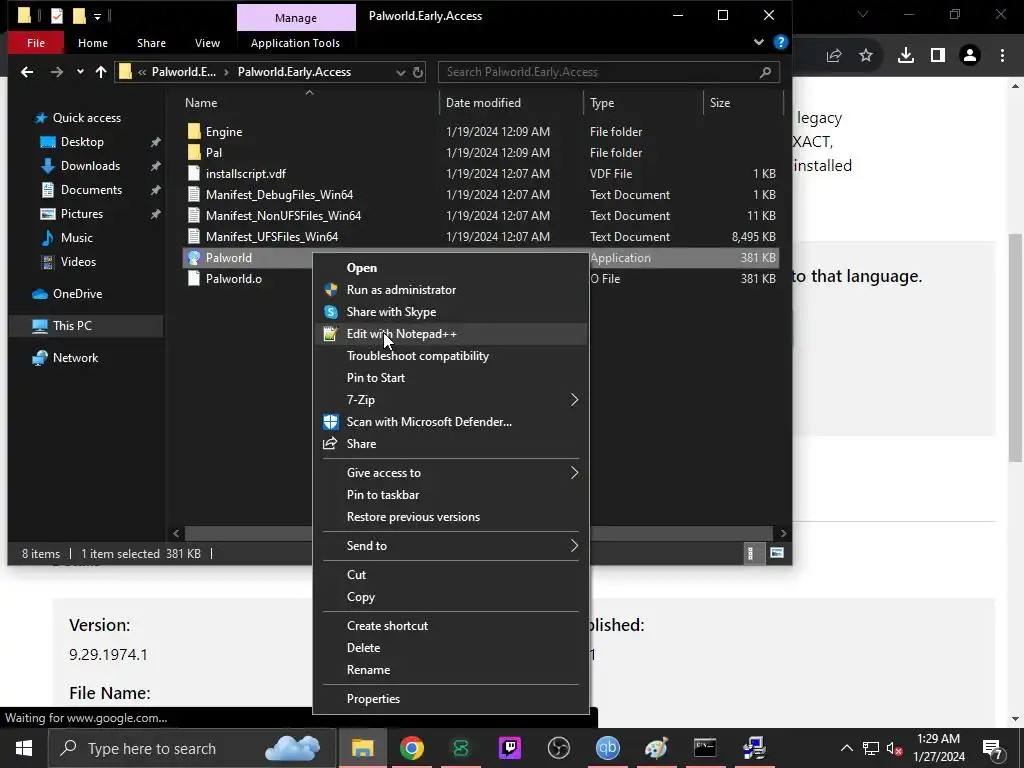Screen dimensions: 1024x768
Task: Bookmark the page with Chrome star icon
Action: click(x=866, y=56)
